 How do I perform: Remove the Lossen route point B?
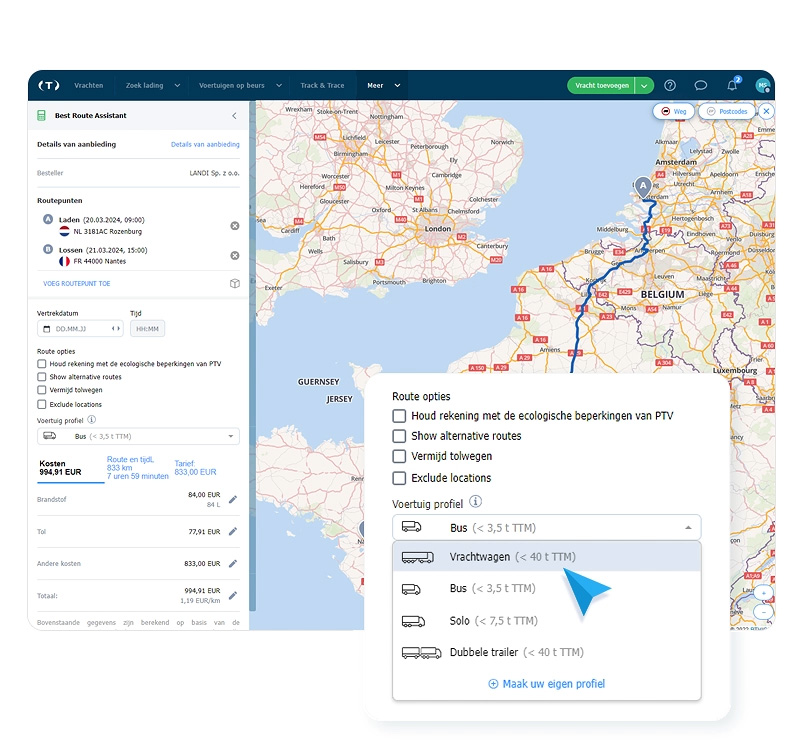click(x=235, y=256)
